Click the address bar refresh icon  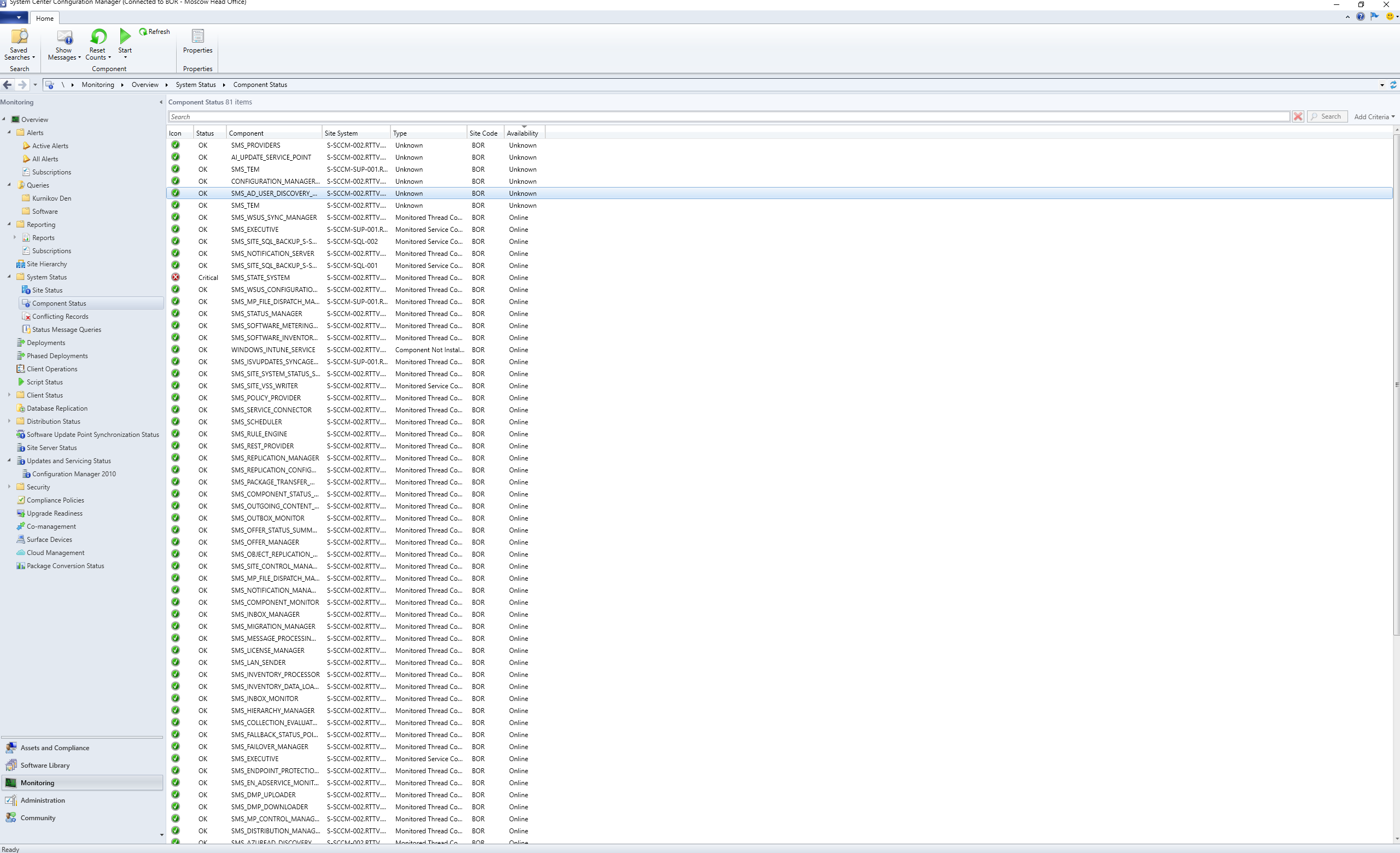pos(1392,85)
